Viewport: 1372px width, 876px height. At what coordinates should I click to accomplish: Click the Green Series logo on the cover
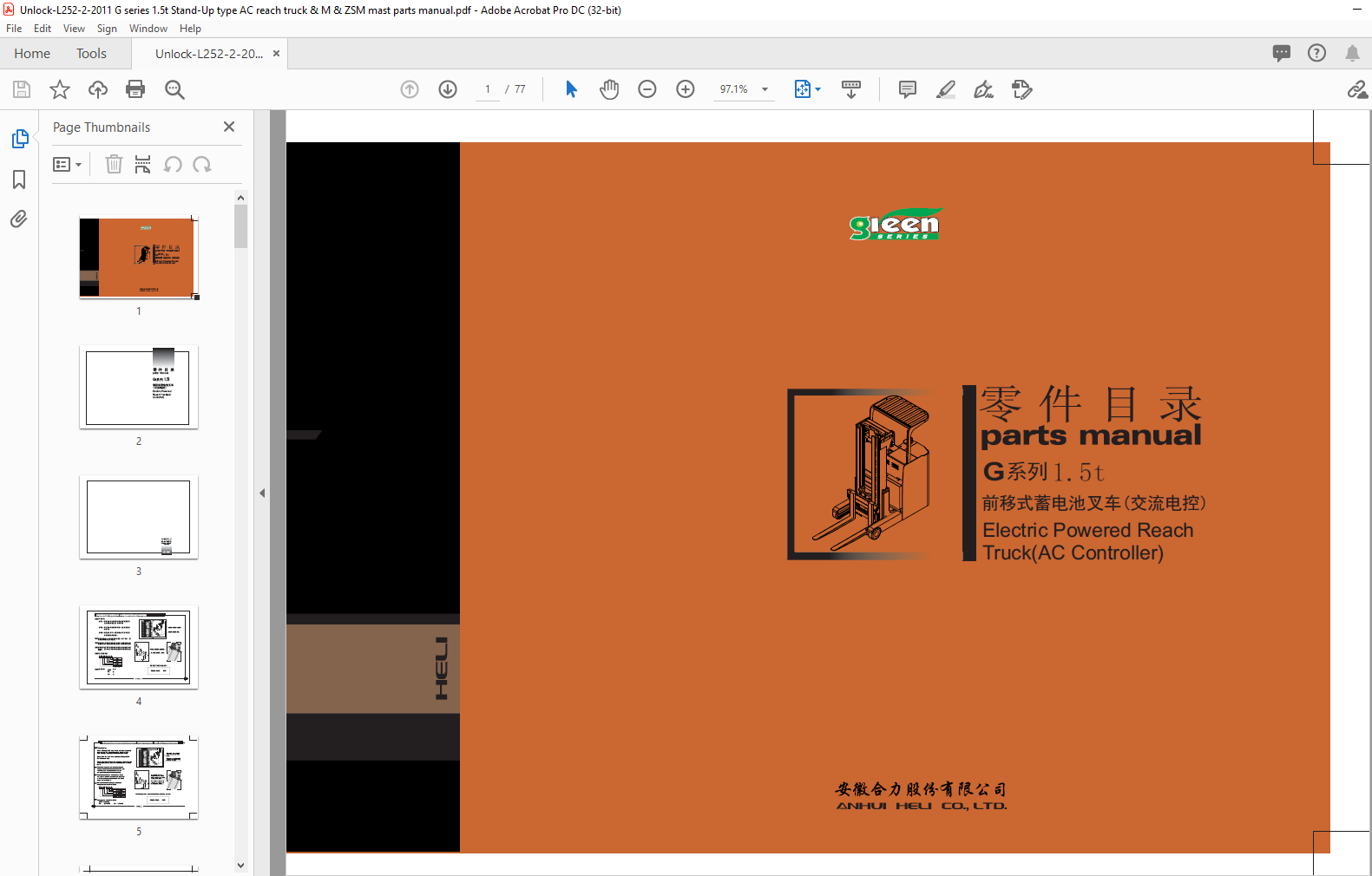point(896,225)
